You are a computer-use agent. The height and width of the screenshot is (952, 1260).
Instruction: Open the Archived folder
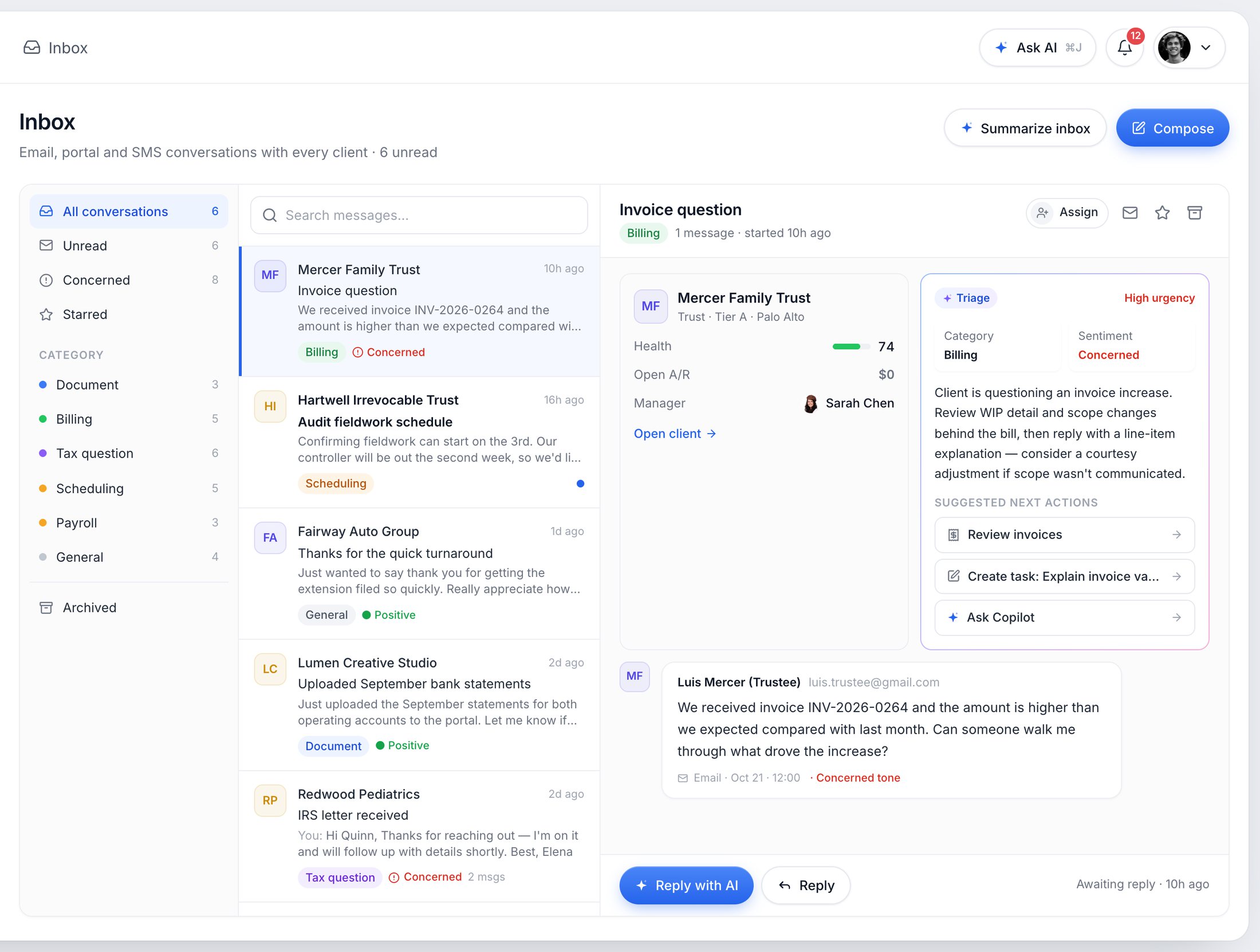coord(129,608)
